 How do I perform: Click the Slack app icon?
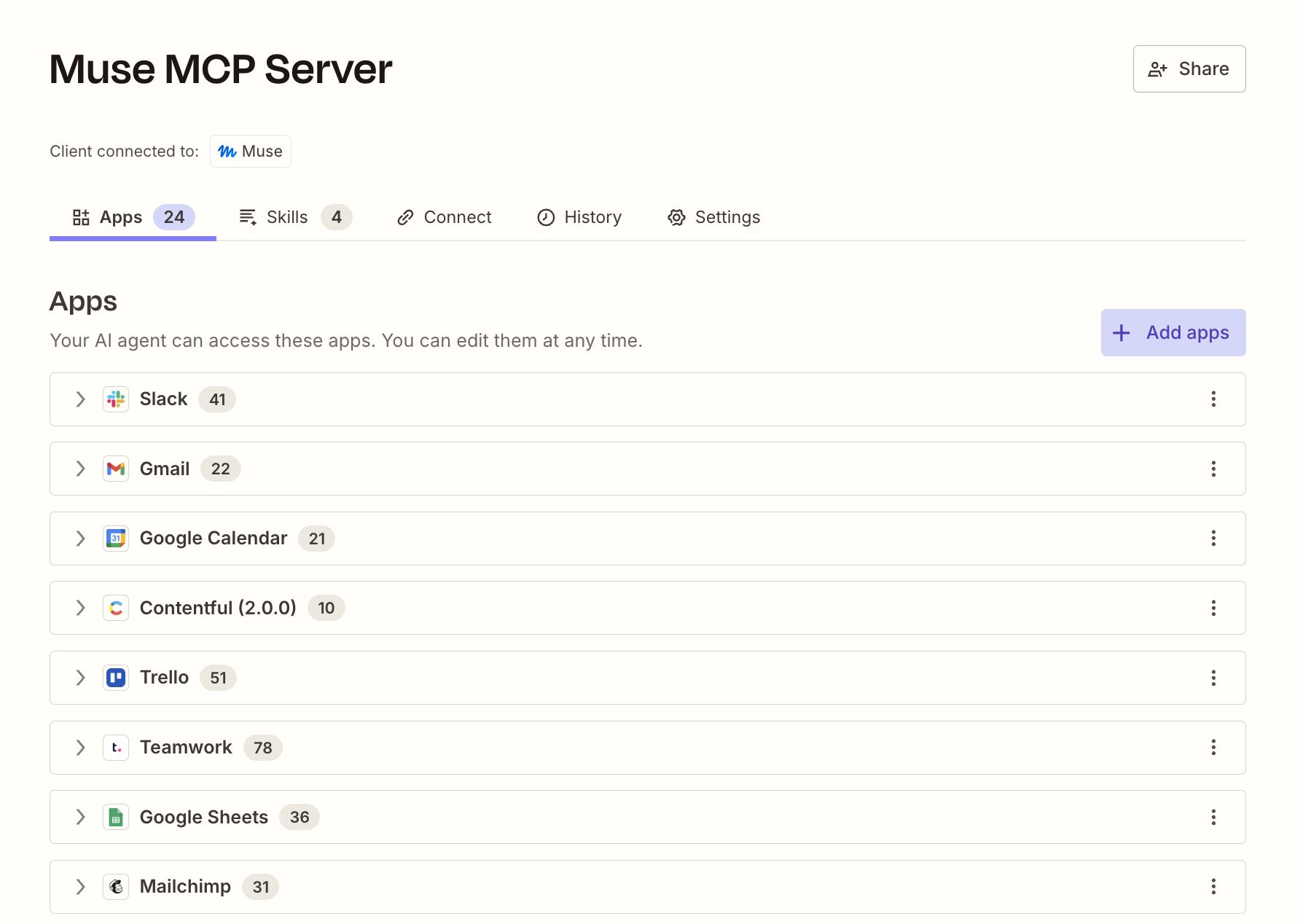click(x=116, y=399)
